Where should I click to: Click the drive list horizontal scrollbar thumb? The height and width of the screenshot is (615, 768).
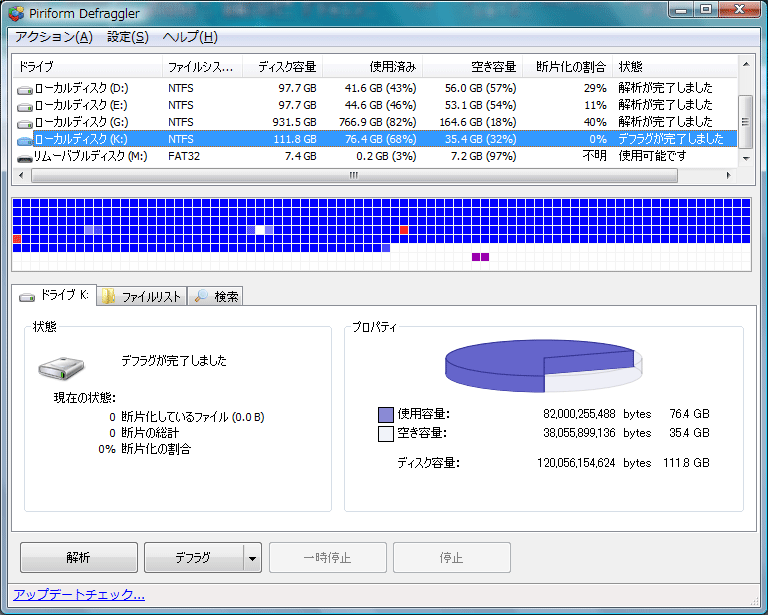pyautogui.click(x=354, y=175)
